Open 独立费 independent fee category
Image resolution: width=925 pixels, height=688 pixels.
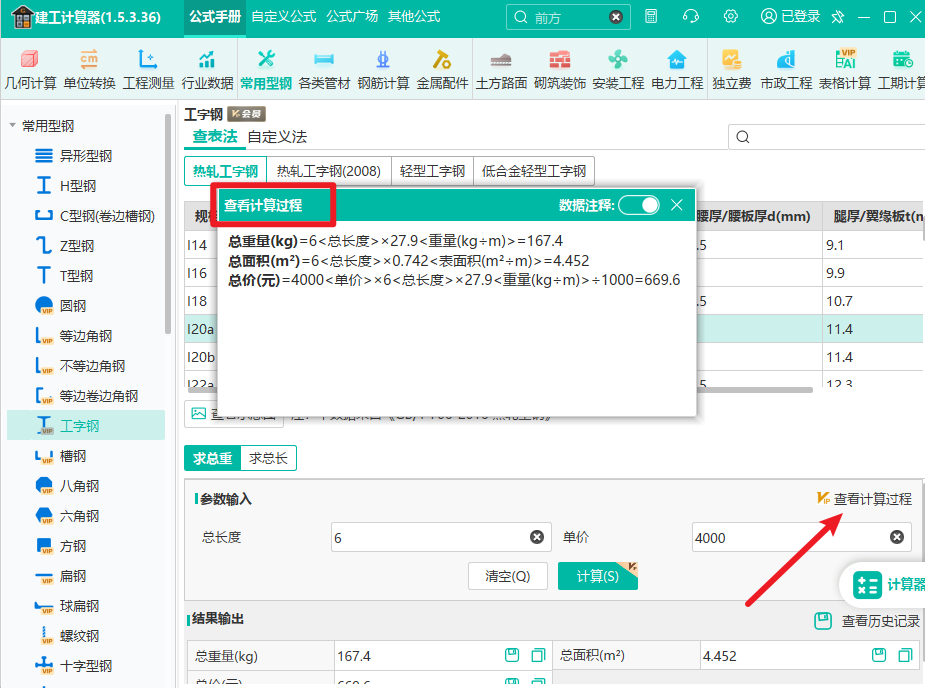[732, 70]
